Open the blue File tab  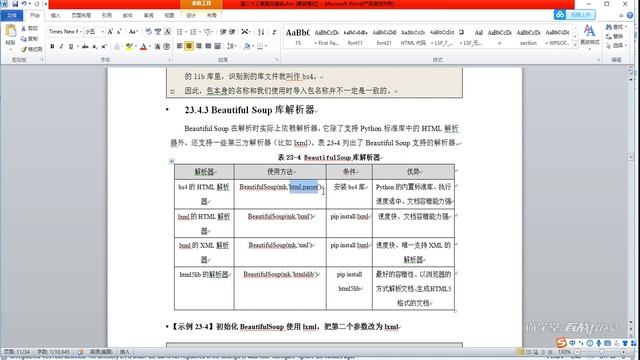pyautogui.click(x=12, y=15)
